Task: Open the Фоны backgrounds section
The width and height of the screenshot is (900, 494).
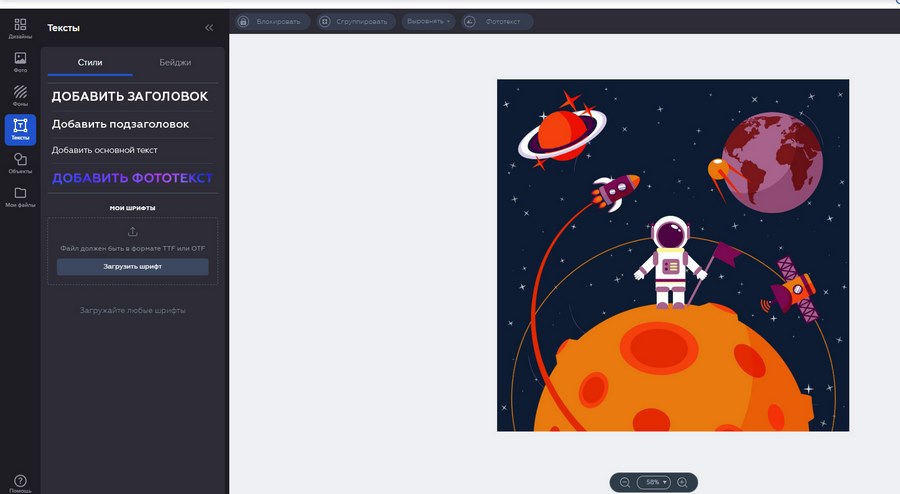Action: 20,96
